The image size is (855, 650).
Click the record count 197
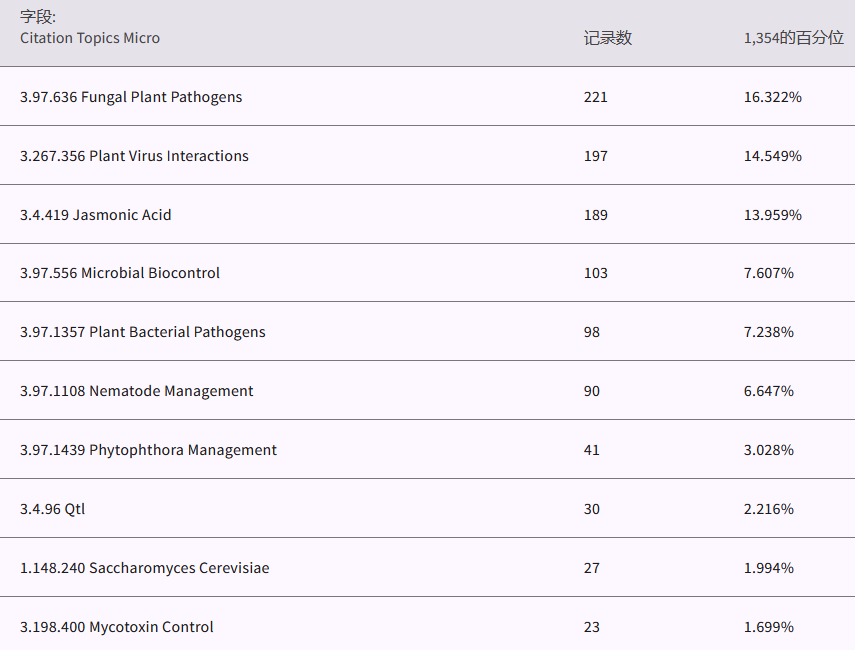click(596, 156)
